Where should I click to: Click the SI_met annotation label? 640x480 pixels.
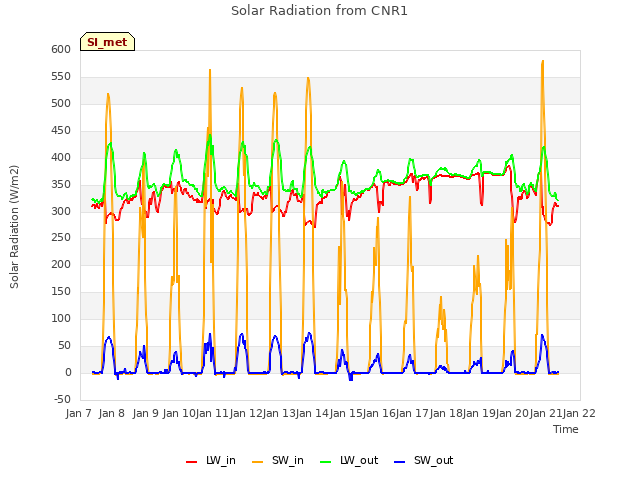click(107, 42)
